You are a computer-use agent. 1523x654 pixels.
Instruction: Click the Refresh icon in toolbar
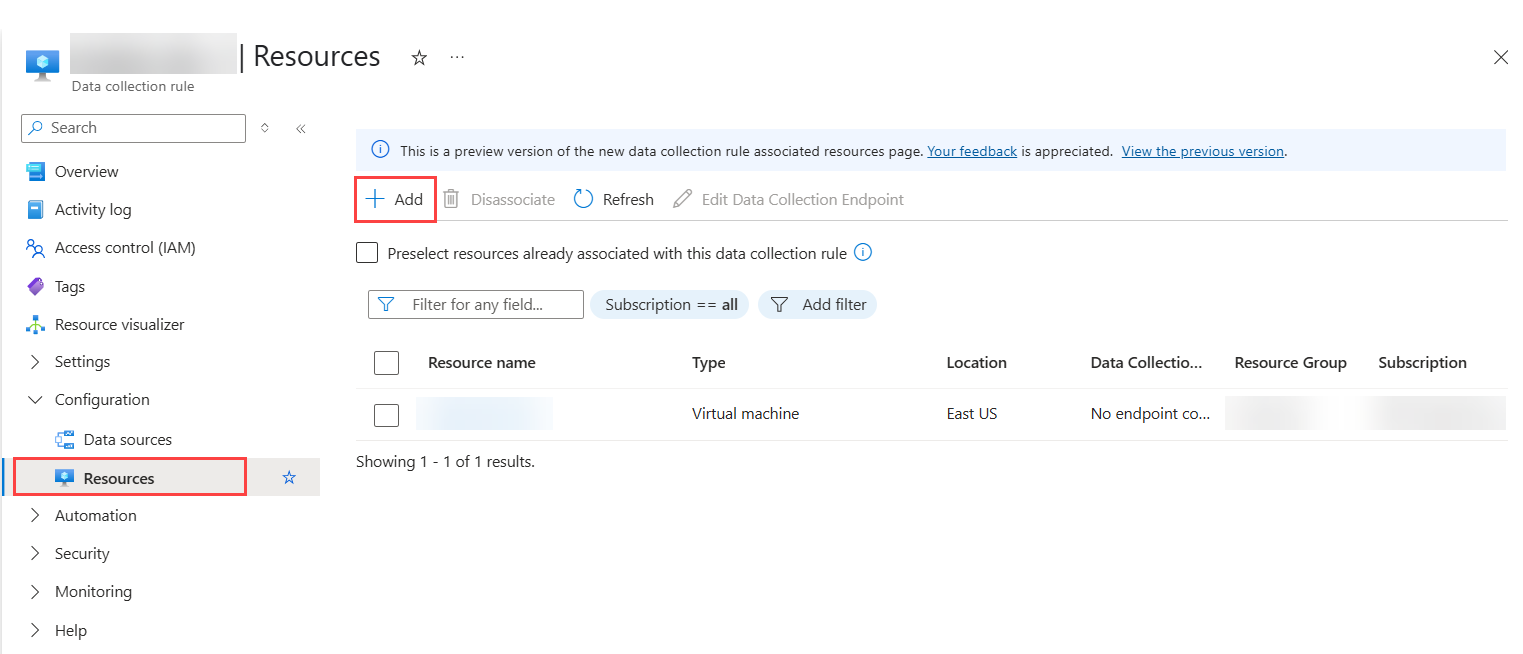coord(584,199)
